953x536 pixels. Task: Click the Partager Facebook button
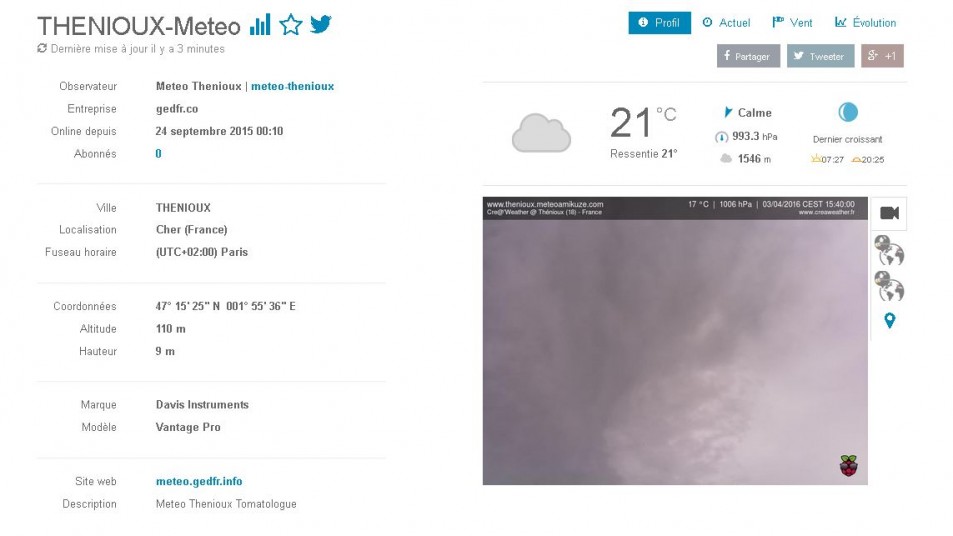tap(748, 56)
